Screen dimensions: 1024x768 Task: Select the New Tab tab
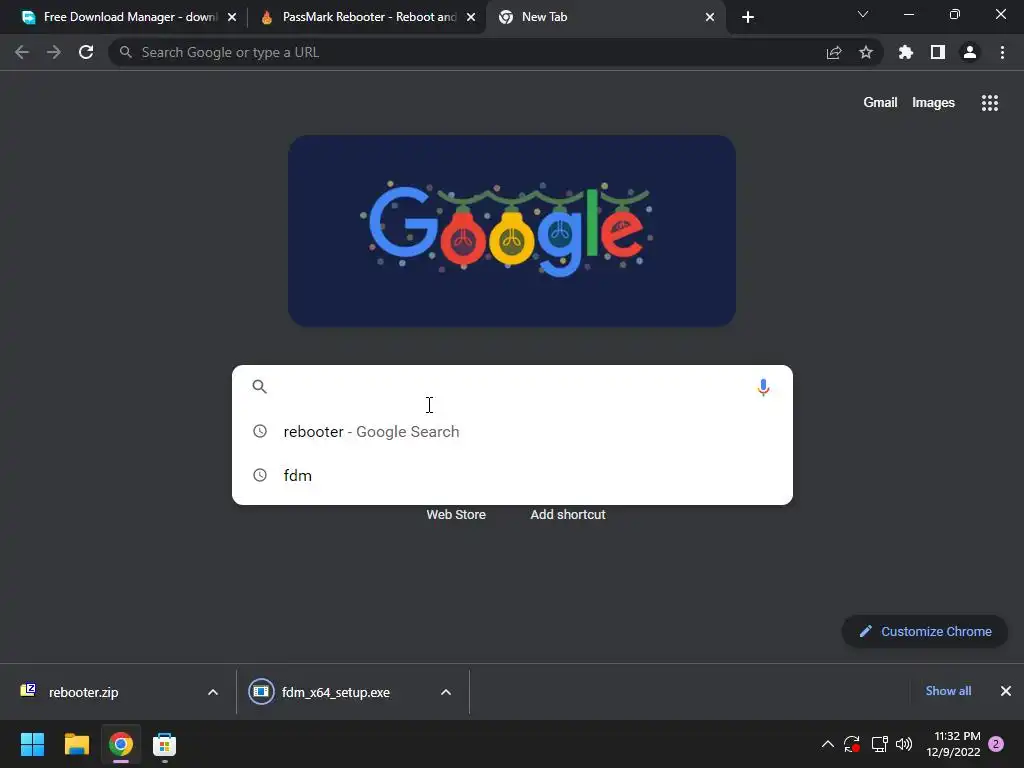click(x=604, y=17)
